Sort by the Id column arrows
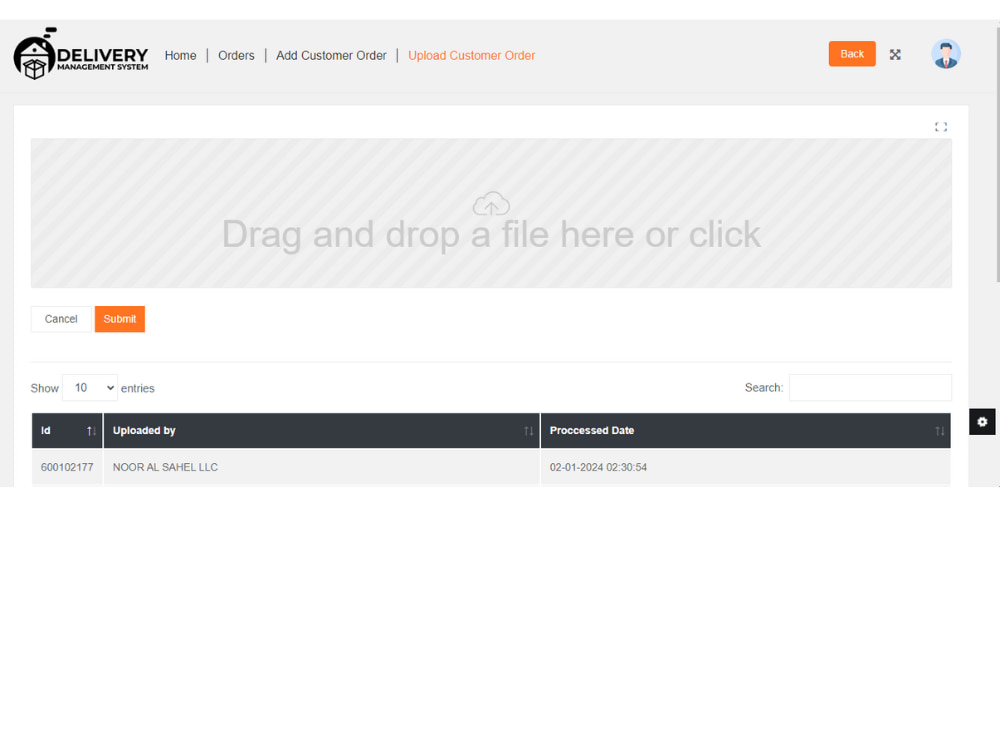Viewport: 1000px width, 750px height. [x=91, y=431]
